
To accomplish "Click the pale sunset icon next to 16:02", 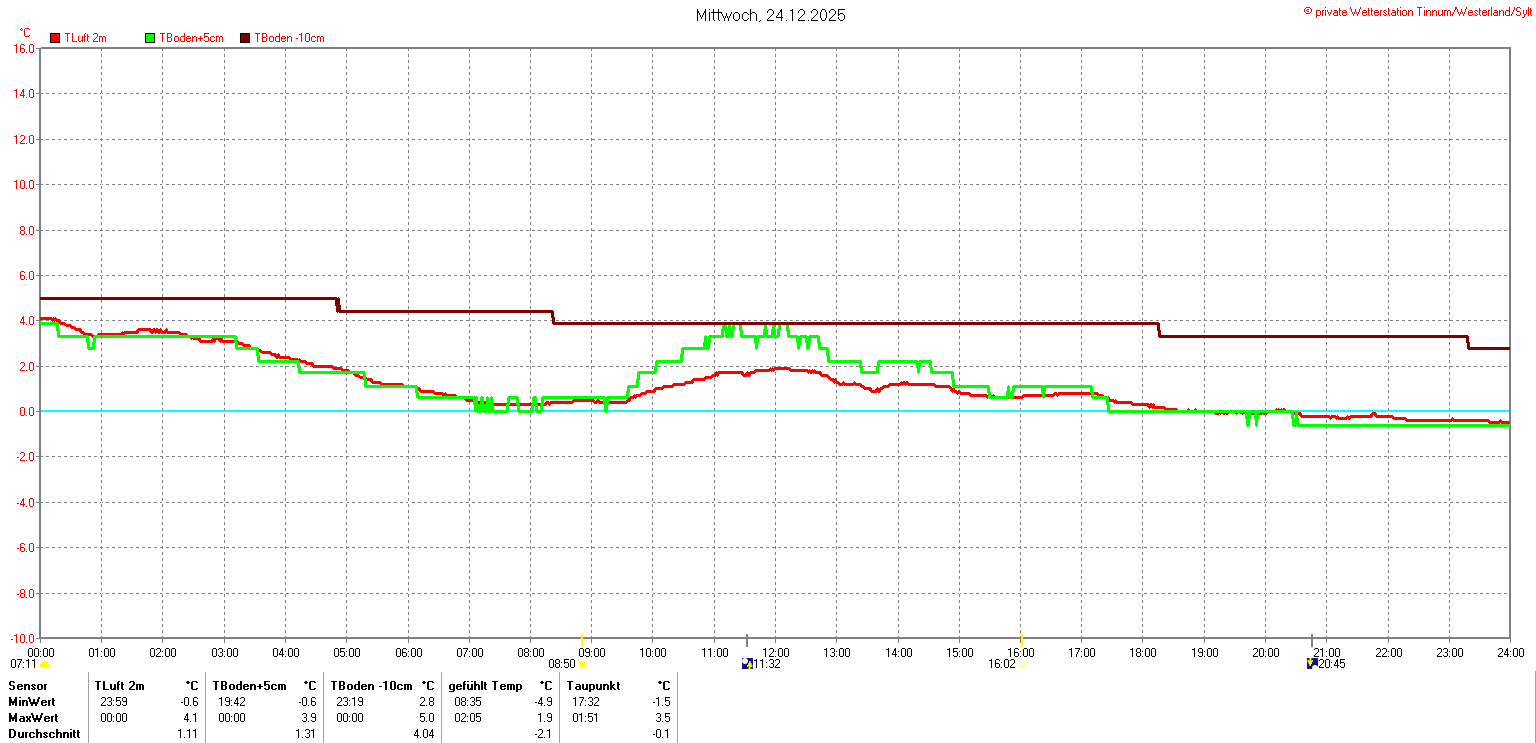I will (x=1023, y=664).
